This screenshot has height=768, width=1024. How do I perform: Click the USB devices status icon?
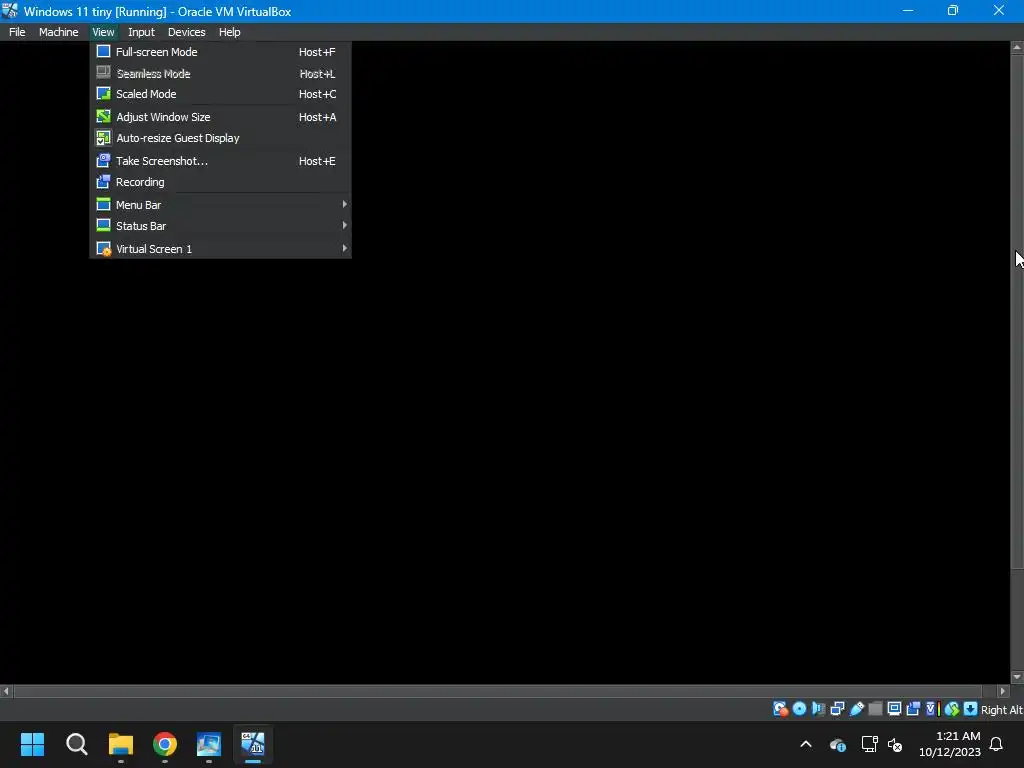click(857, 709)
